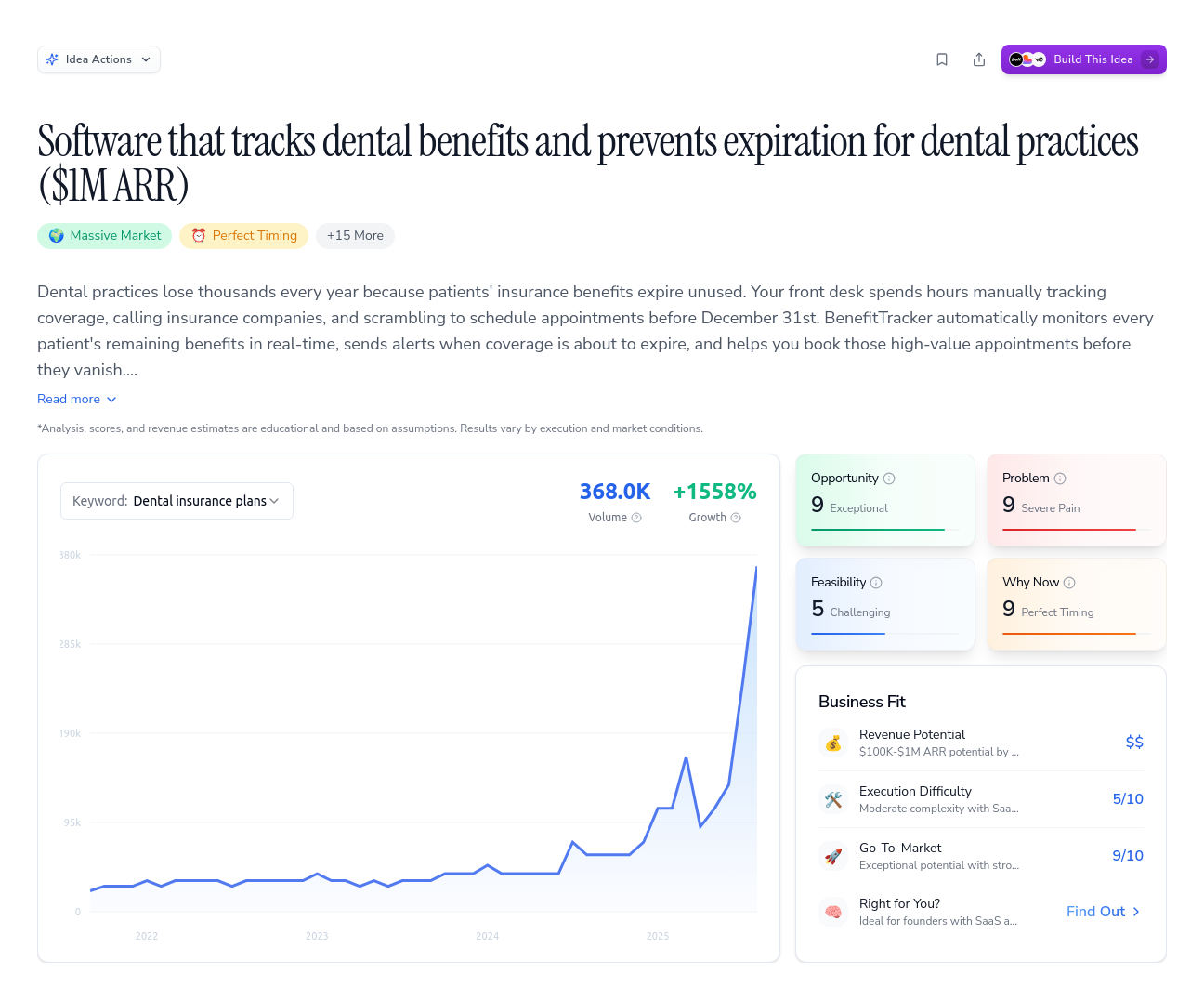
Task: Click the info icon under Growth
Action: (737, 518)
